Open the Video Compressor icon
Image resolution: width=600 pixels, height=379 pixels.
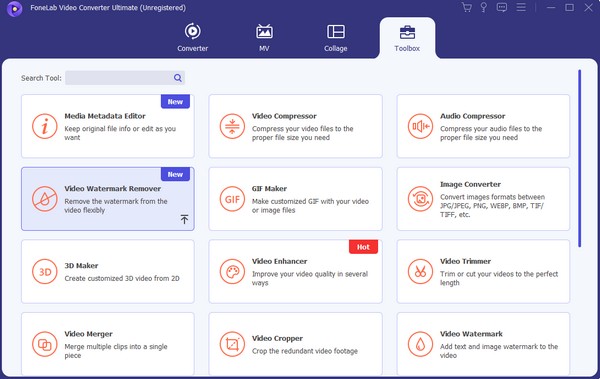click(x=232, y=126)
